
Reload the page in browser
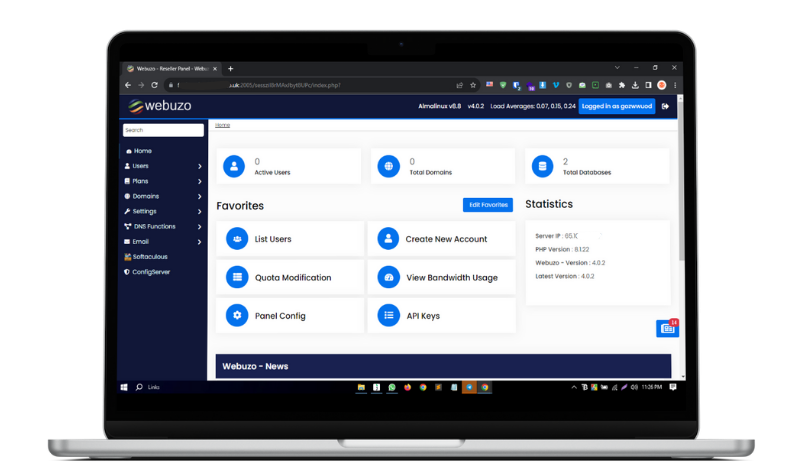(x=154, y=85)
